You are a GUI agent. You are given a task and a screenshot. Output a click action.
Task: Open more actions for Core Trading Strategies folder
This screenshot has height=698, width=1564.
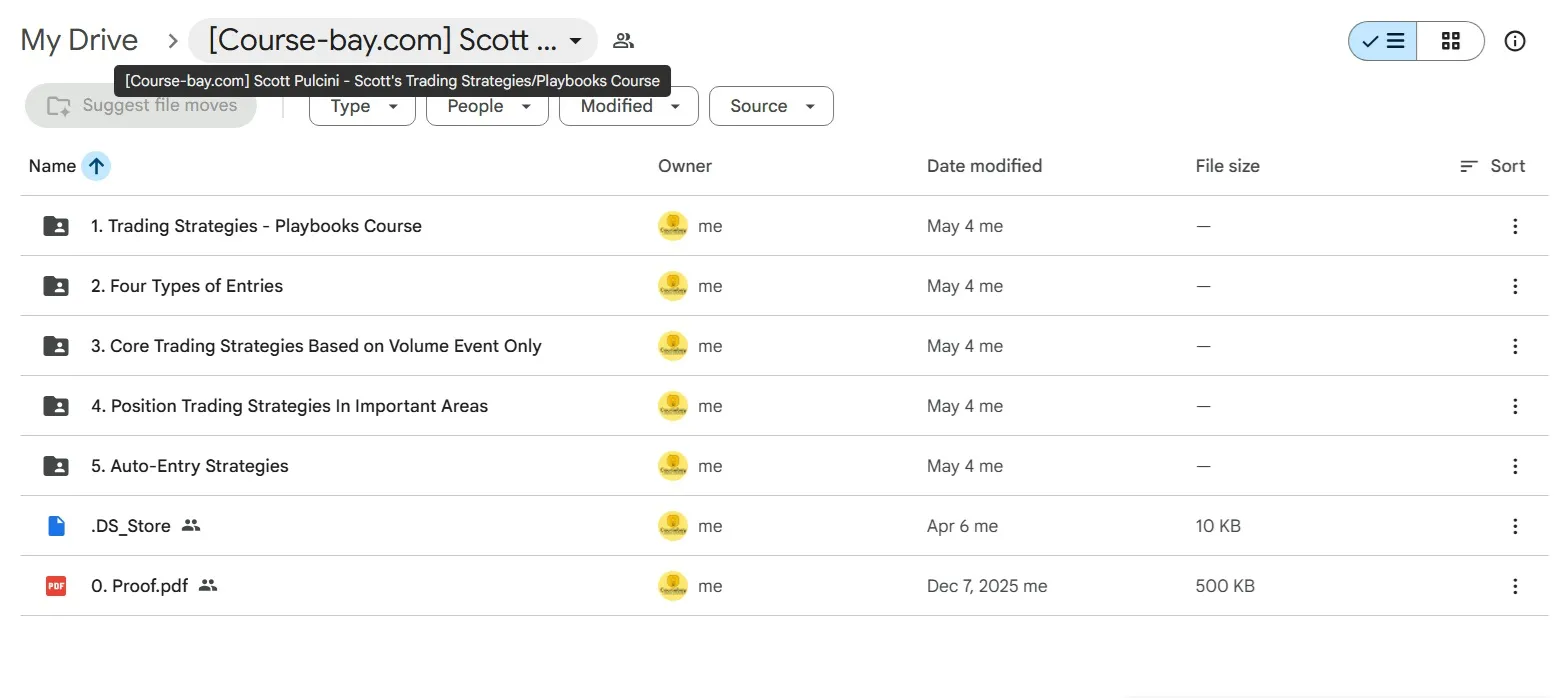pyautogui.click(x=1515, y=346)
